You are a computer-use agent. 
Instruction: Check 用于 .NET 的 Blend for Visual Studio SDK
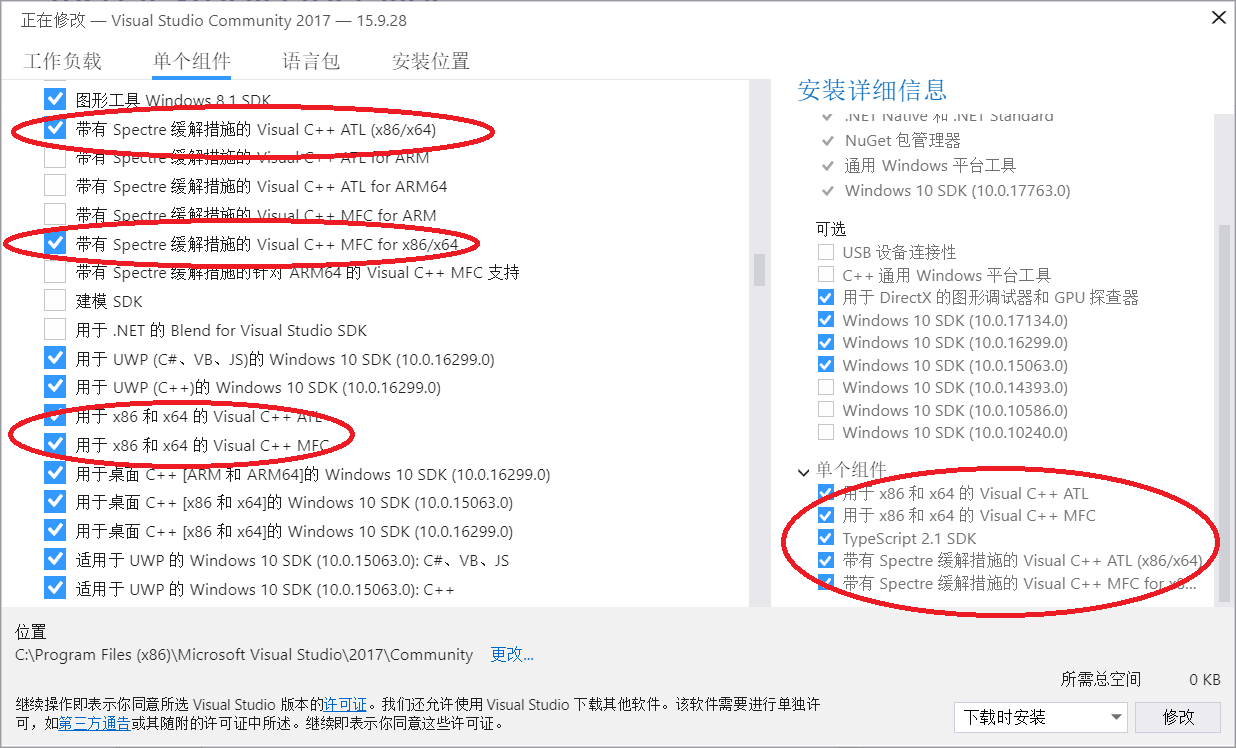pos(55,330)
